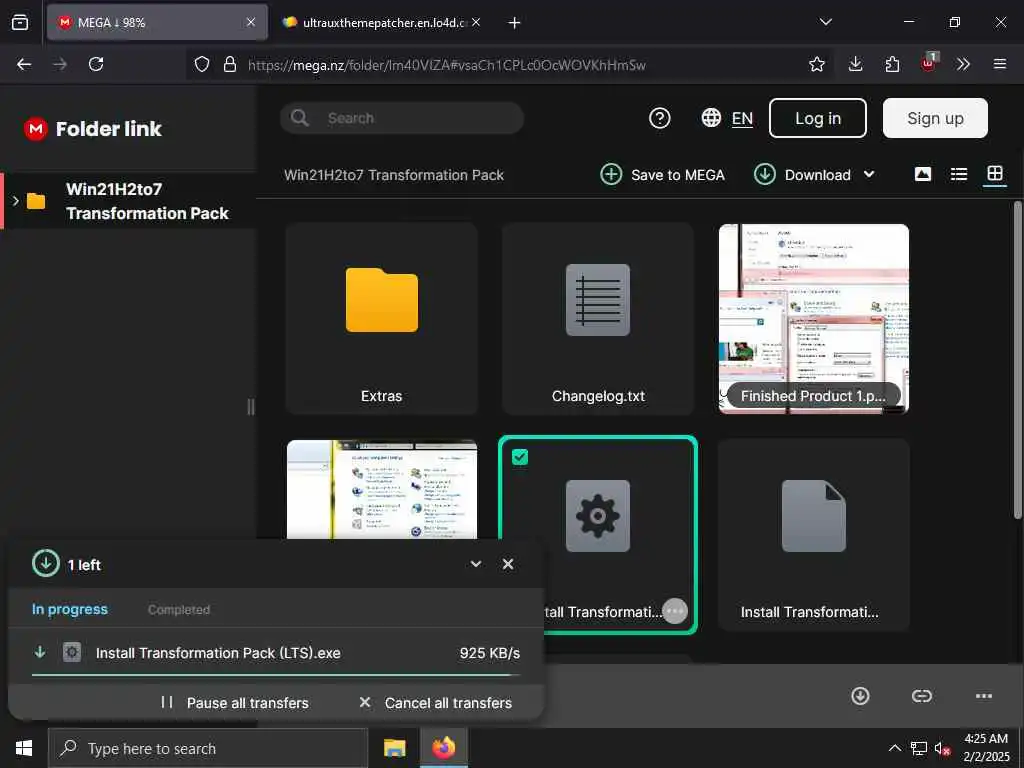Screen dimensions: 1024x768
Task: Click the Install Transformation Pack (LTS).exe transfer row
Action: [276, 653]
